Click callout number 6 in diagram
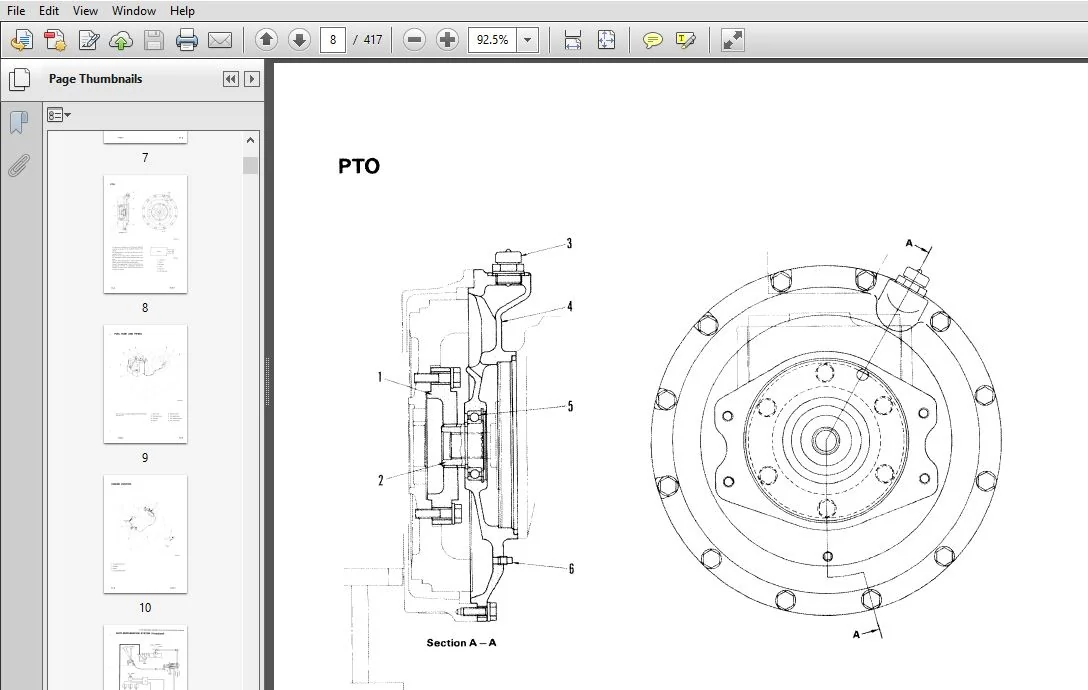The height and width of the screenshot is (690, 1088). [x=571, y=569]
